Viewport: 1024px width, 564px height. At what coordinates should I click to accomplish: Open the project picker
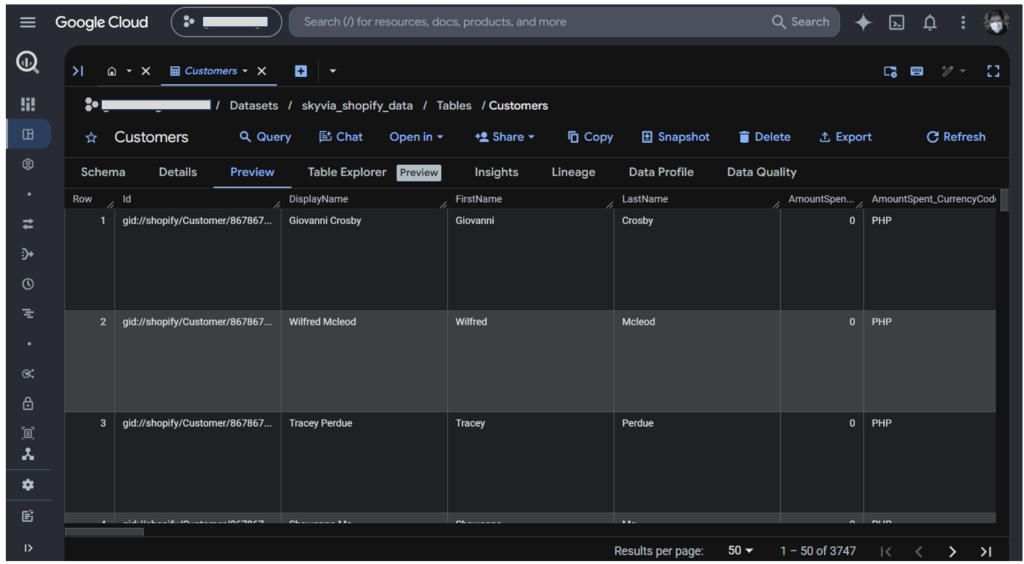[226, 22]
